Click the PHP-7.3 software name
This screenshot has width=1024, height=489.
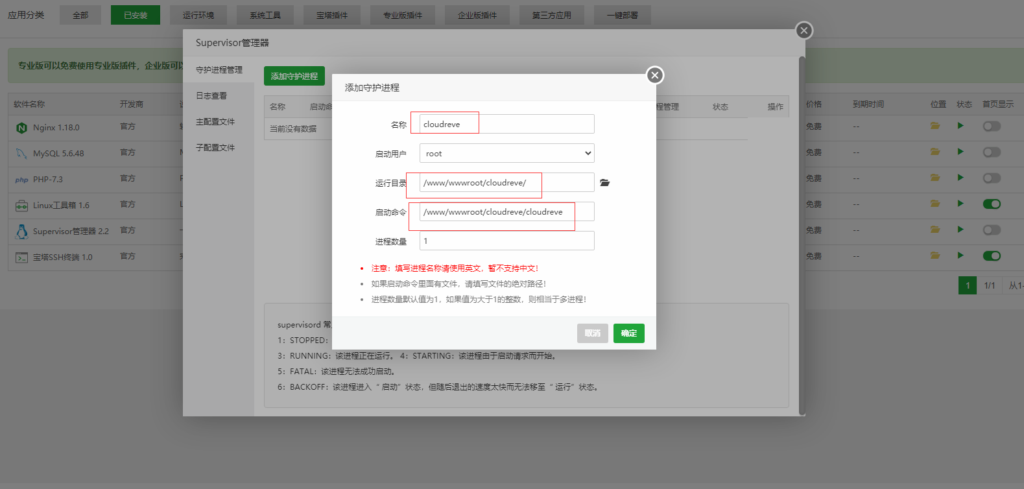pos(48,179)
